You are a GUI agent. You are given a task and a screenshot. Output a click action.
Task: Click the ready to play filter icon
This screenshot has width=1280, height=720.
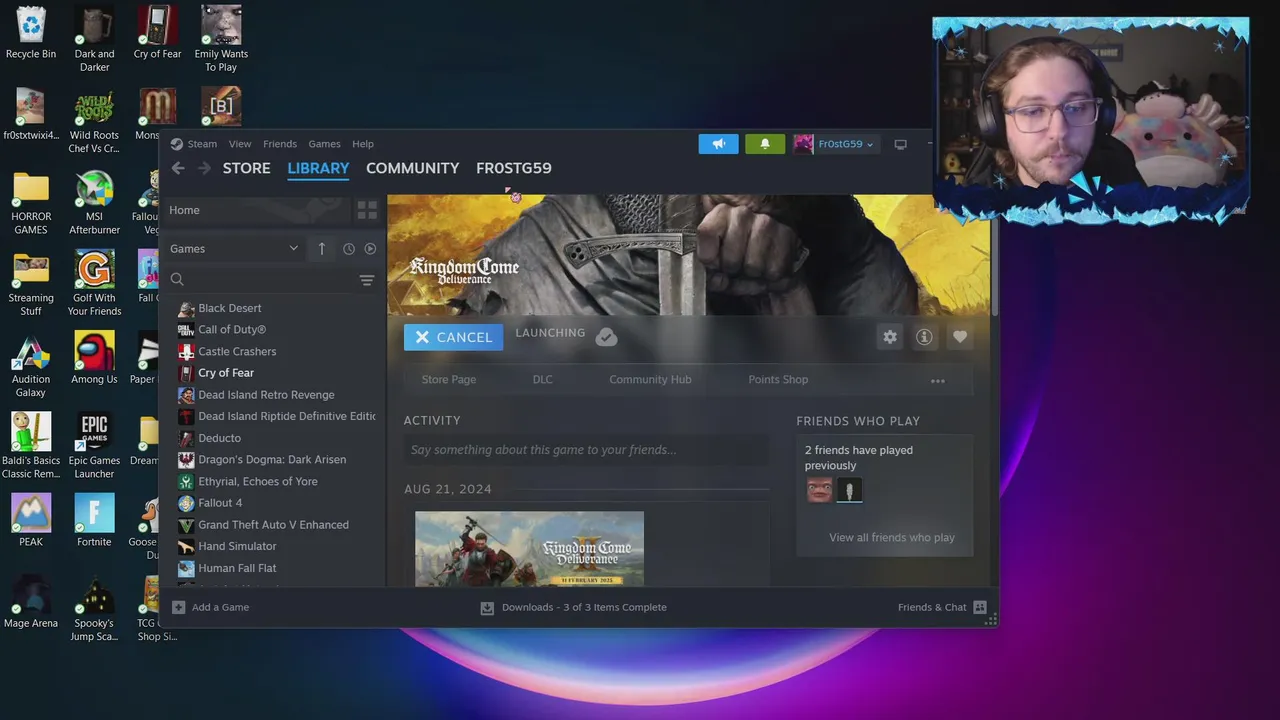[x=370, y=249]
